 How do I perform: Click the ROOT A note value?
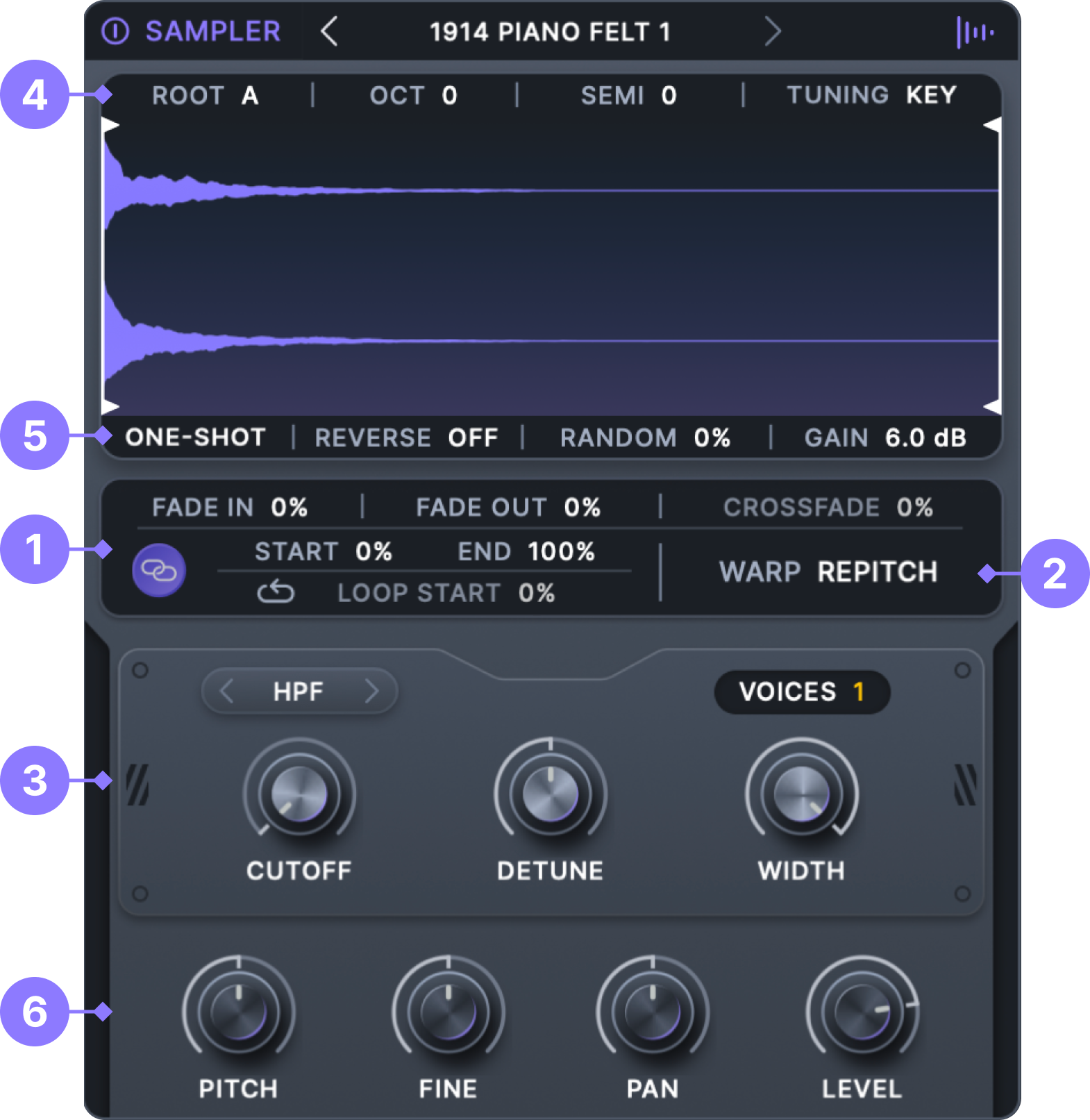click(250, 96)
